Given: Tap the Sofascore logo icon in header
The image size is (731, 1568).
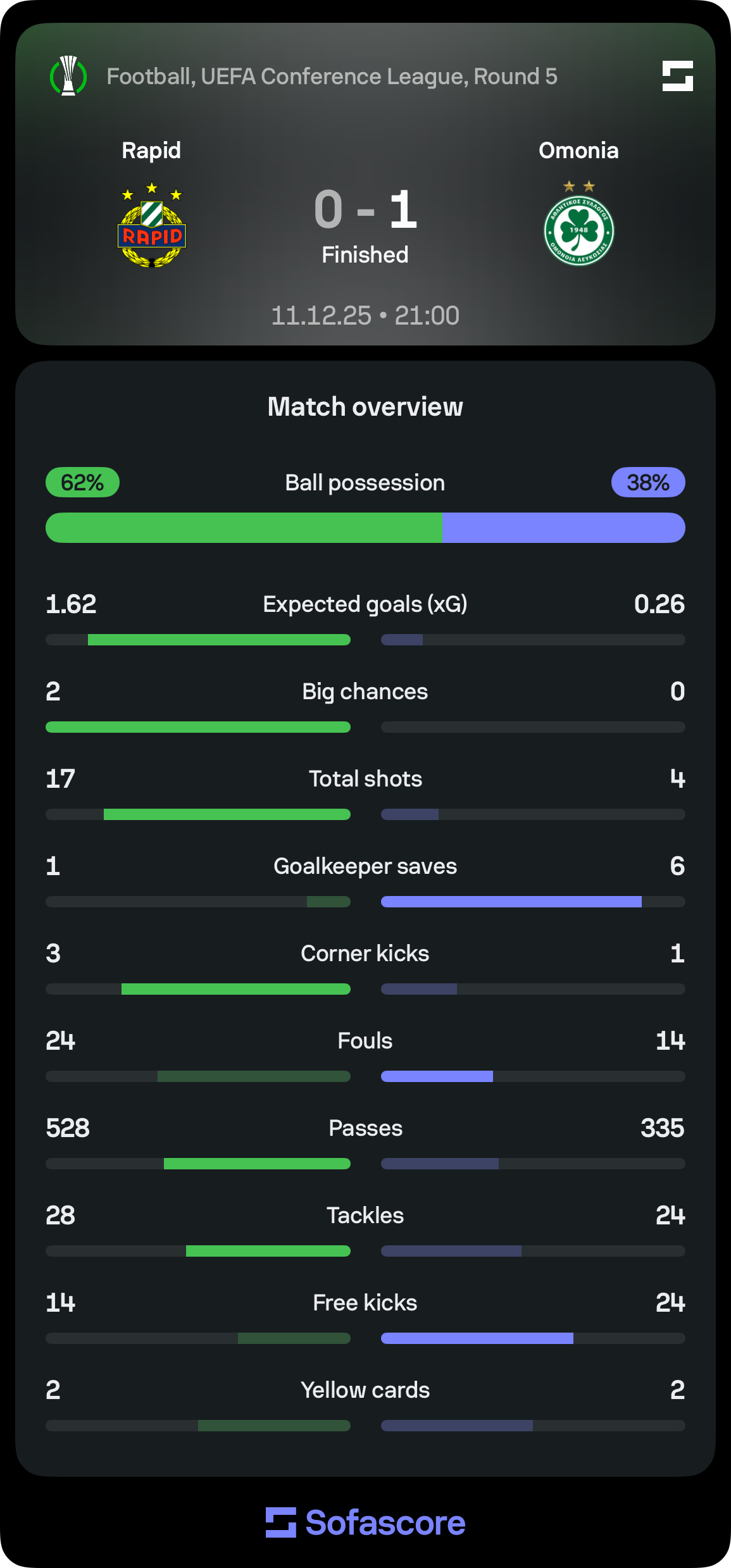Looking at the screenshot, I should click(677, 76).
